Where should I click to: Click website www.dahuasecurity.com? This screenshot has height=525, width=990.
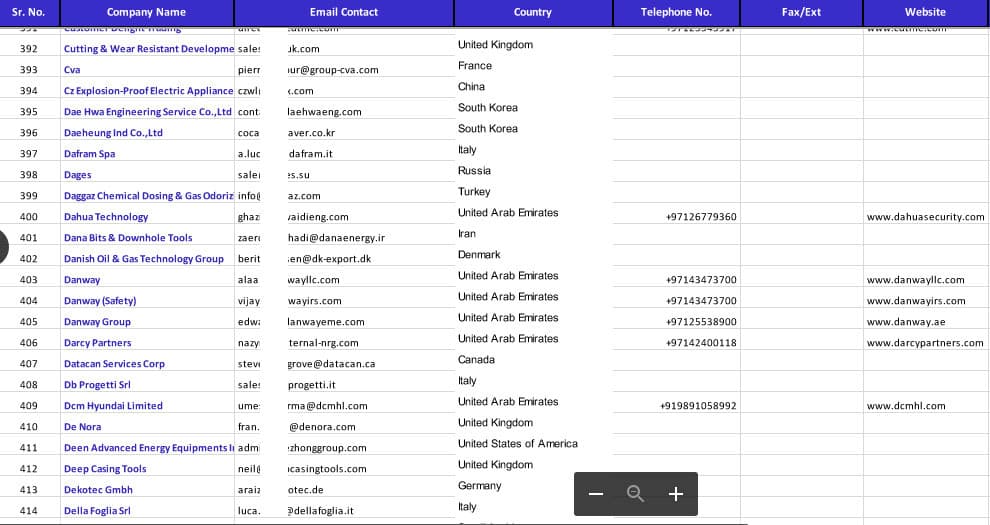tap(926, 217)
